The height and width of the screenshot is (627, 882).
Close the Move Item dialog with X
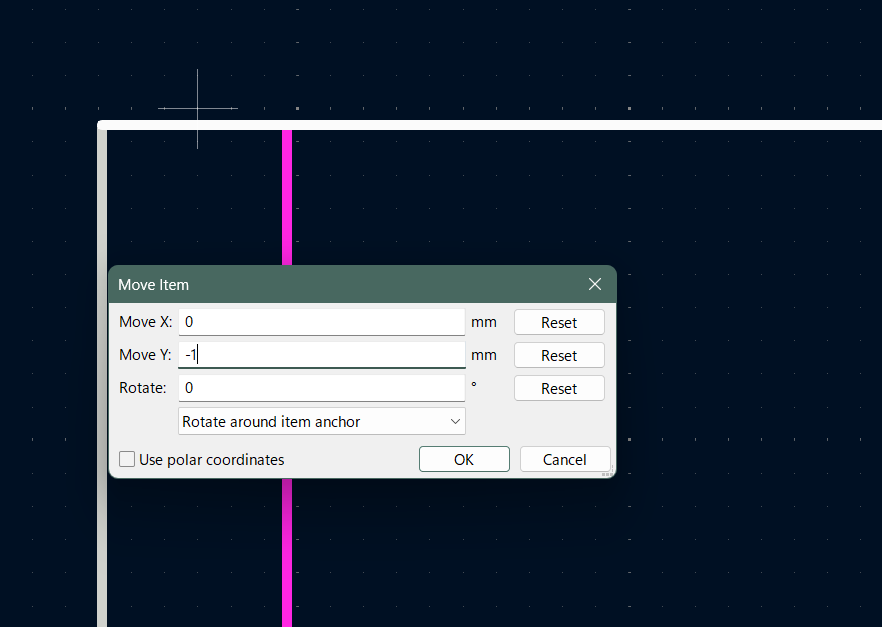[595, 284]
